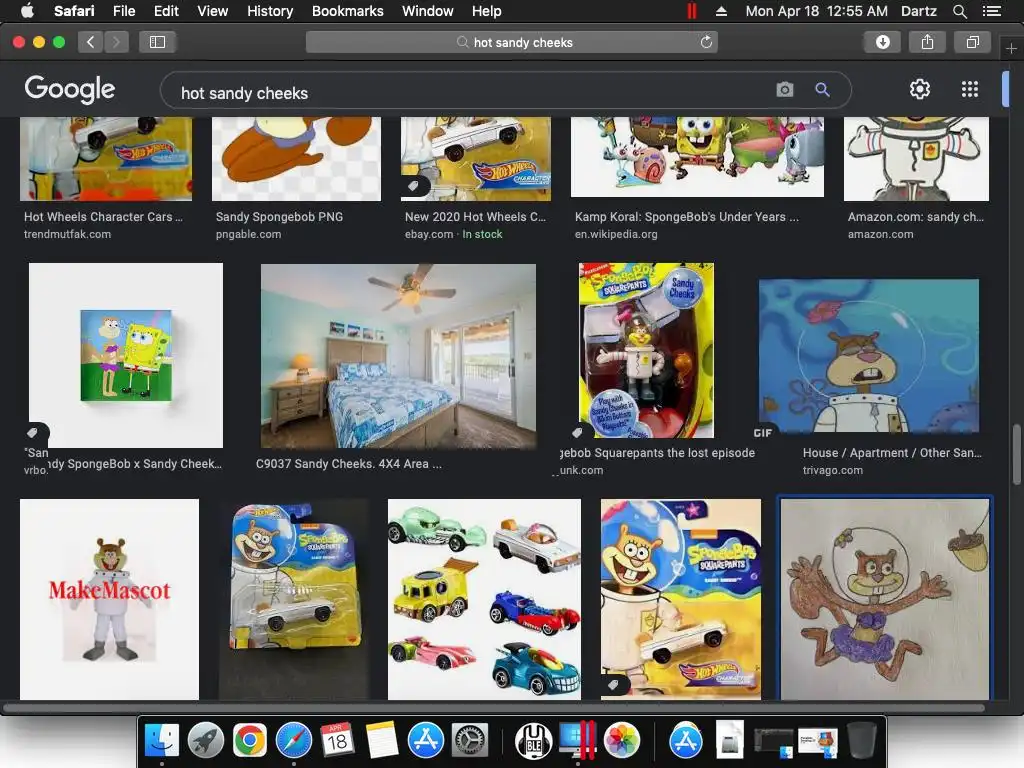Image resolution: width=1024 pixels, height=768 pixels.
Task: Open App Store icon beside Notes
Action: tap(426, 741)
